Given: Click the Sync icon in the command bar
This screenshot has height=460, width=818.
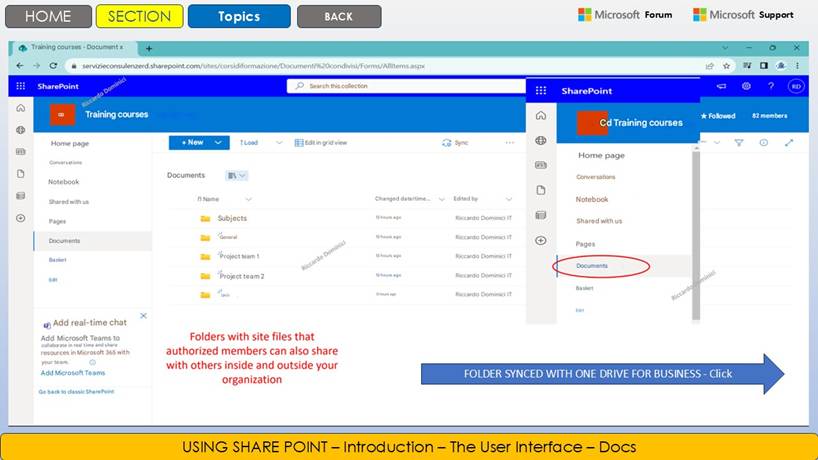Looking at the screenshot, I should pyautogui.click(x=446, y=143).
